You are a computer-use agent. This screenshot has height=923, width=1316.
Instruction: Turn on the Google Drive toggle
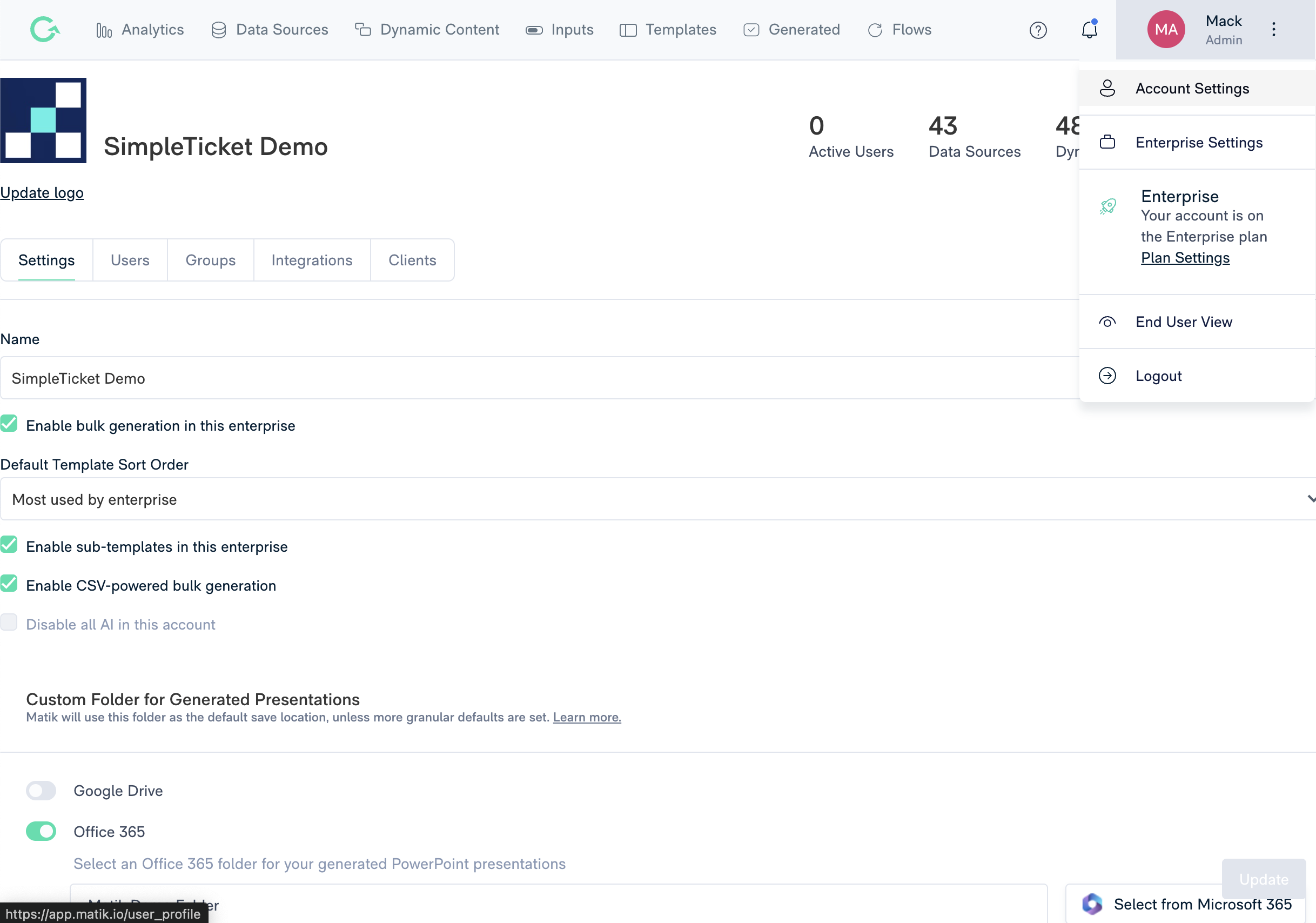41,791
